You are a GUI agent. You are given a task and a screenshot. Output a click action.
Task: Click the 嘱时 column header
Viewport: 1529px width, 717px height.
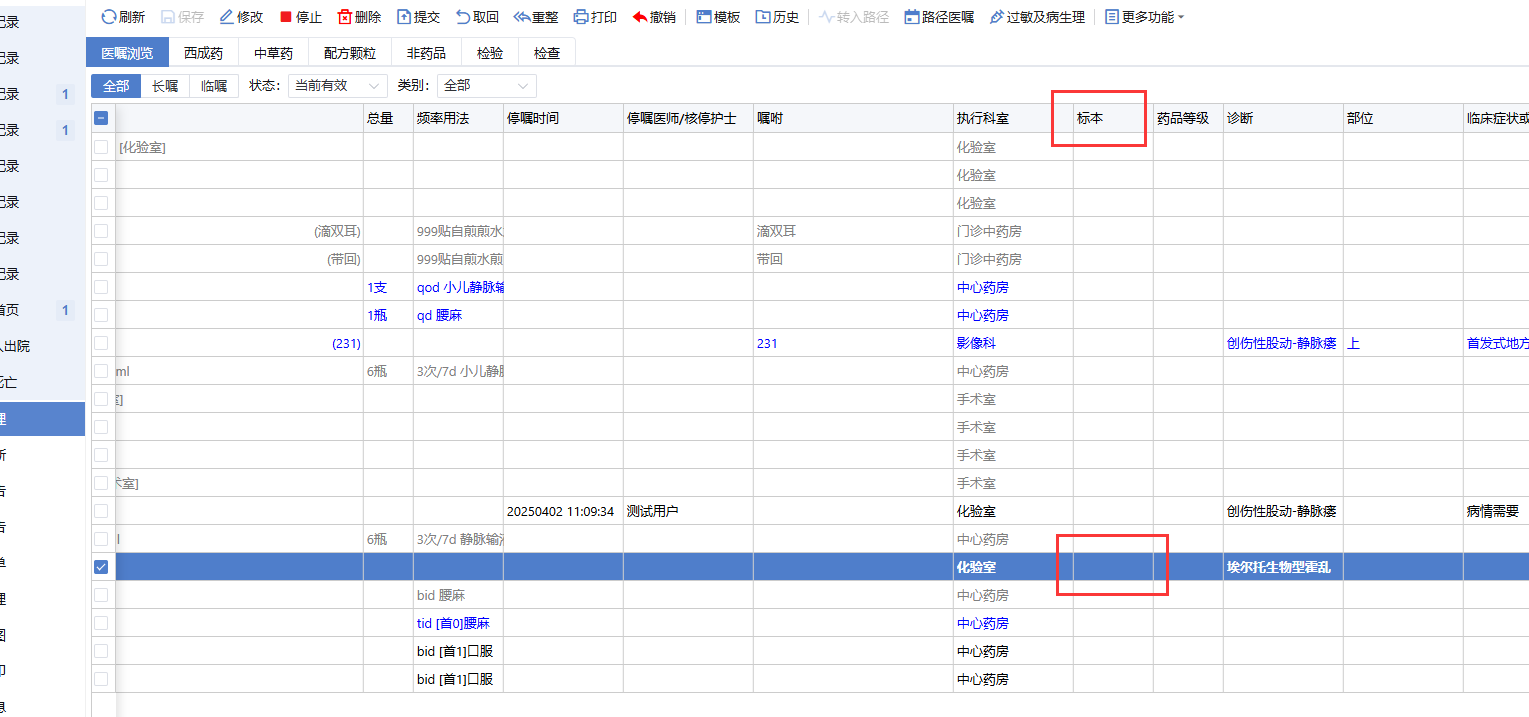pos(853,118)
